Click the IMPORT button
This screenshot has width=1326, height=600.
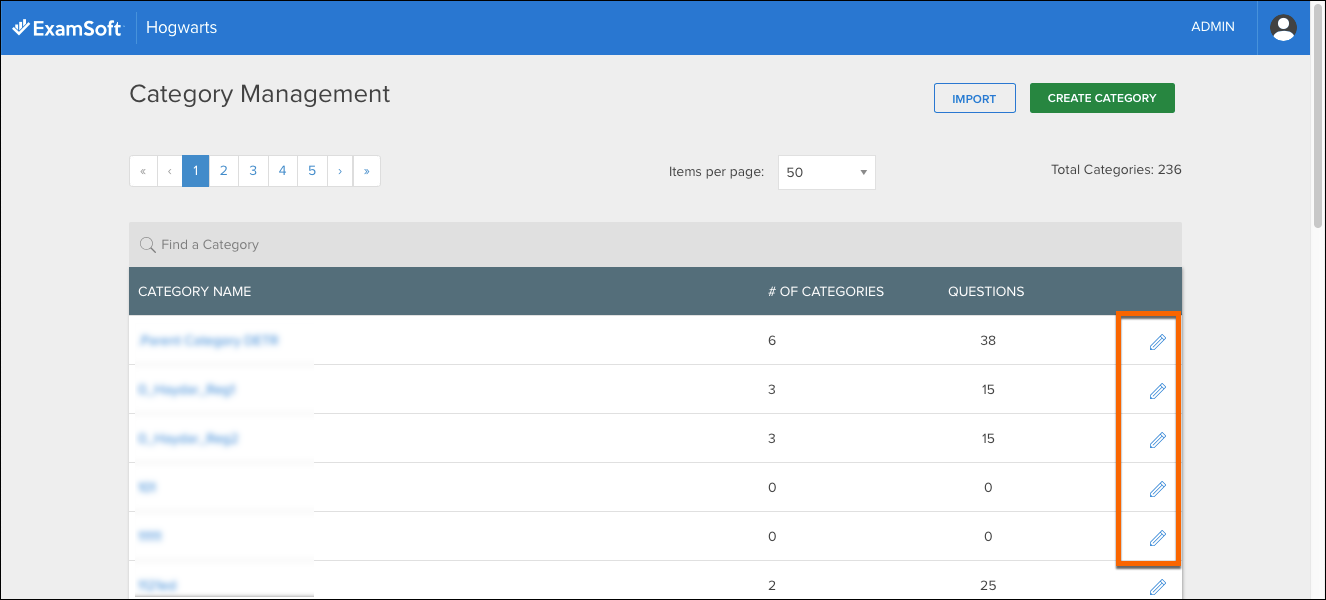tap(974, 98)
